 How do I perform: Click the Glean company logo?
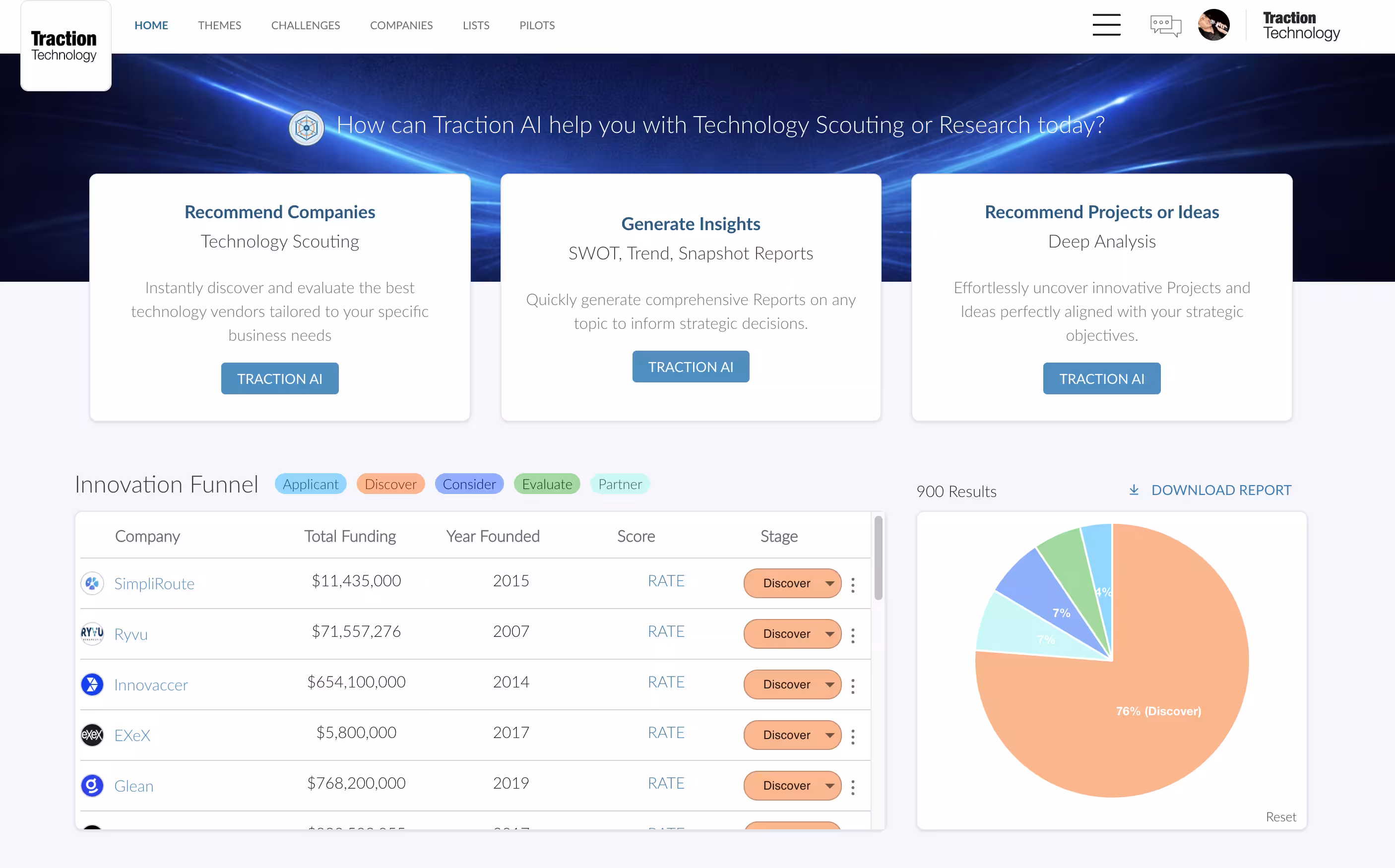pyautogui.click(x=92, y=785)
